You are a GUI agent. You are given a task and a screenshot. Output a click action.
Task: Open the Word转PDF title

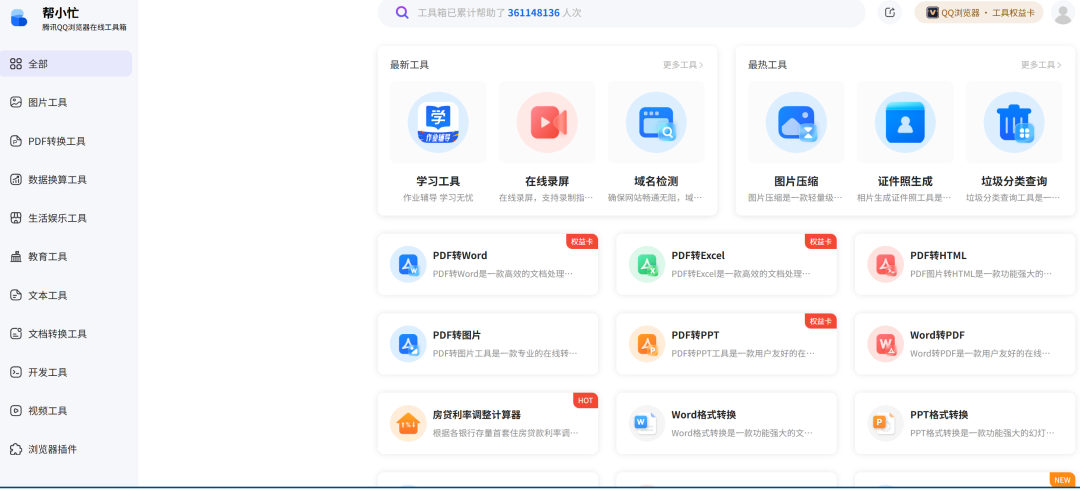click(x=937, y=335)
